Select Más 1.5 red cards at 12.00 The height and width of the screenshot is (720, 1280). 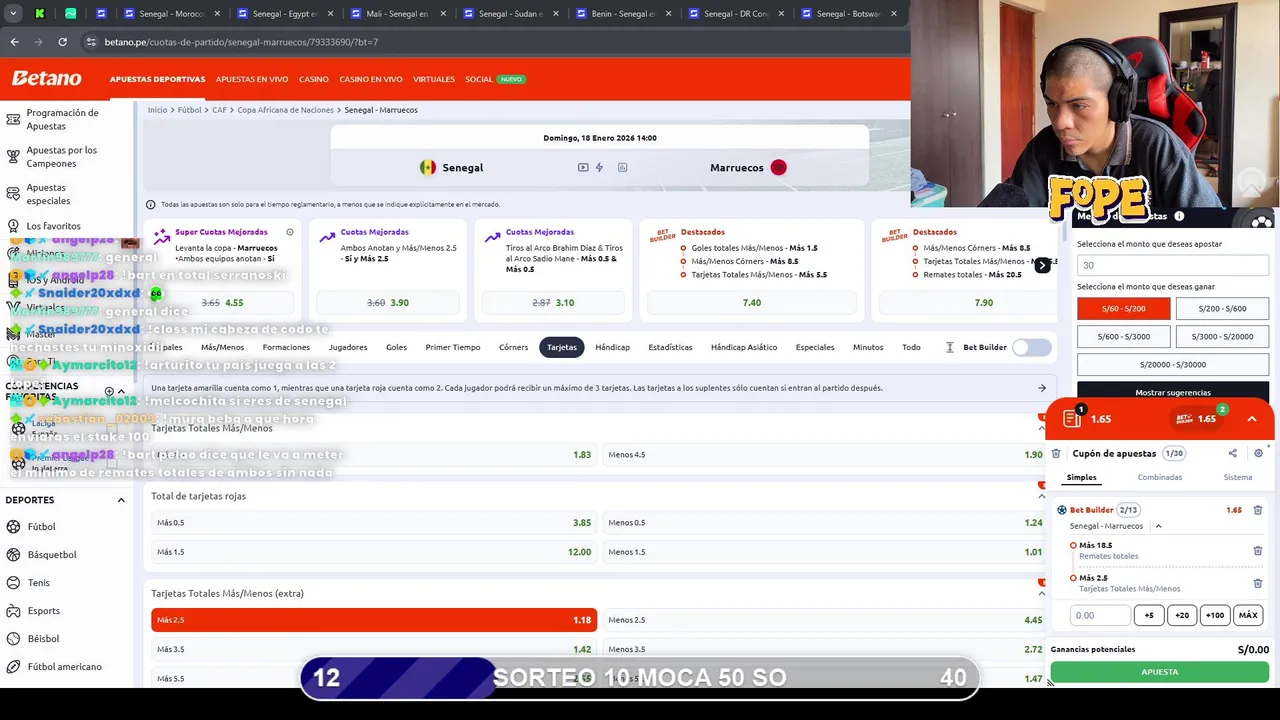pos(374,551)
